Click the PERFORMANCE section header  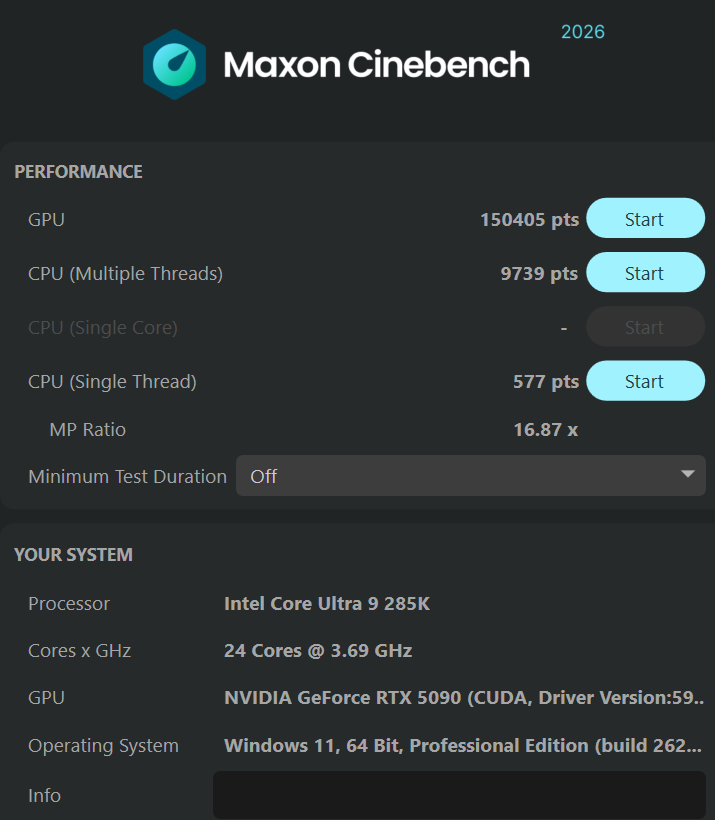coord(78,172)
